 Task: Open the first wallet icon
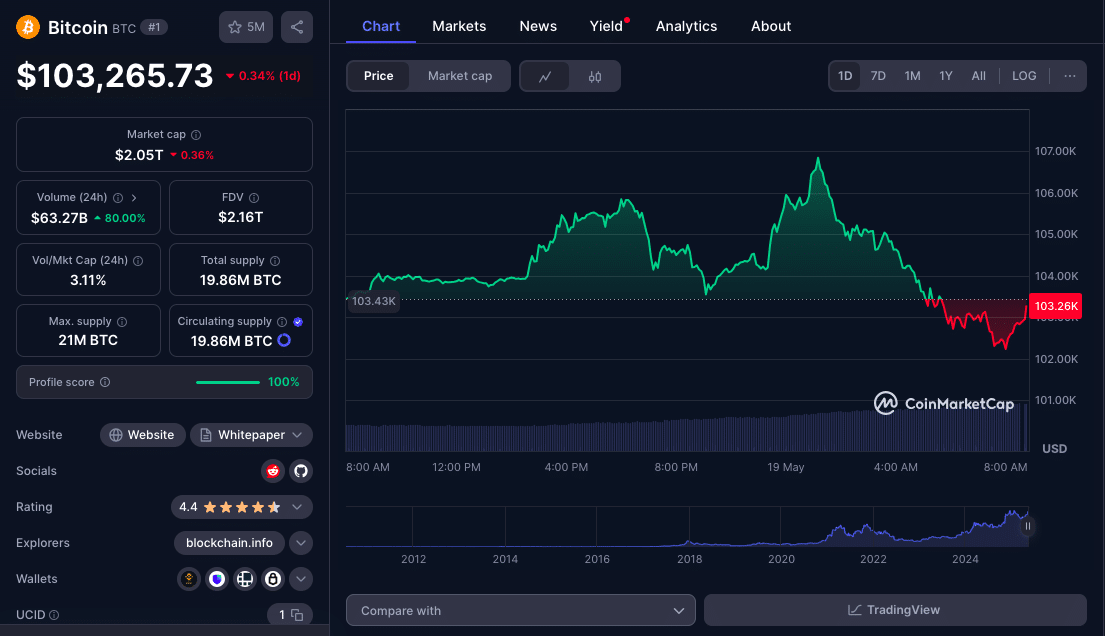[x=189, y=579]
